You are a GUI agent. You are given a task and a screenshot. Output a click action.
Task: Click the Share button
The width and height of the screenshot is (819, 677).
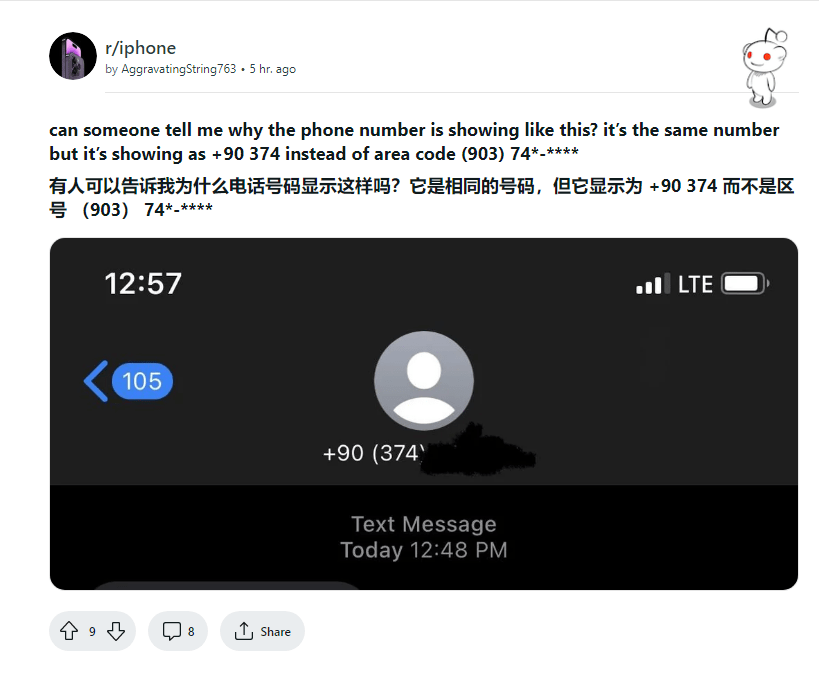point(262,631)
